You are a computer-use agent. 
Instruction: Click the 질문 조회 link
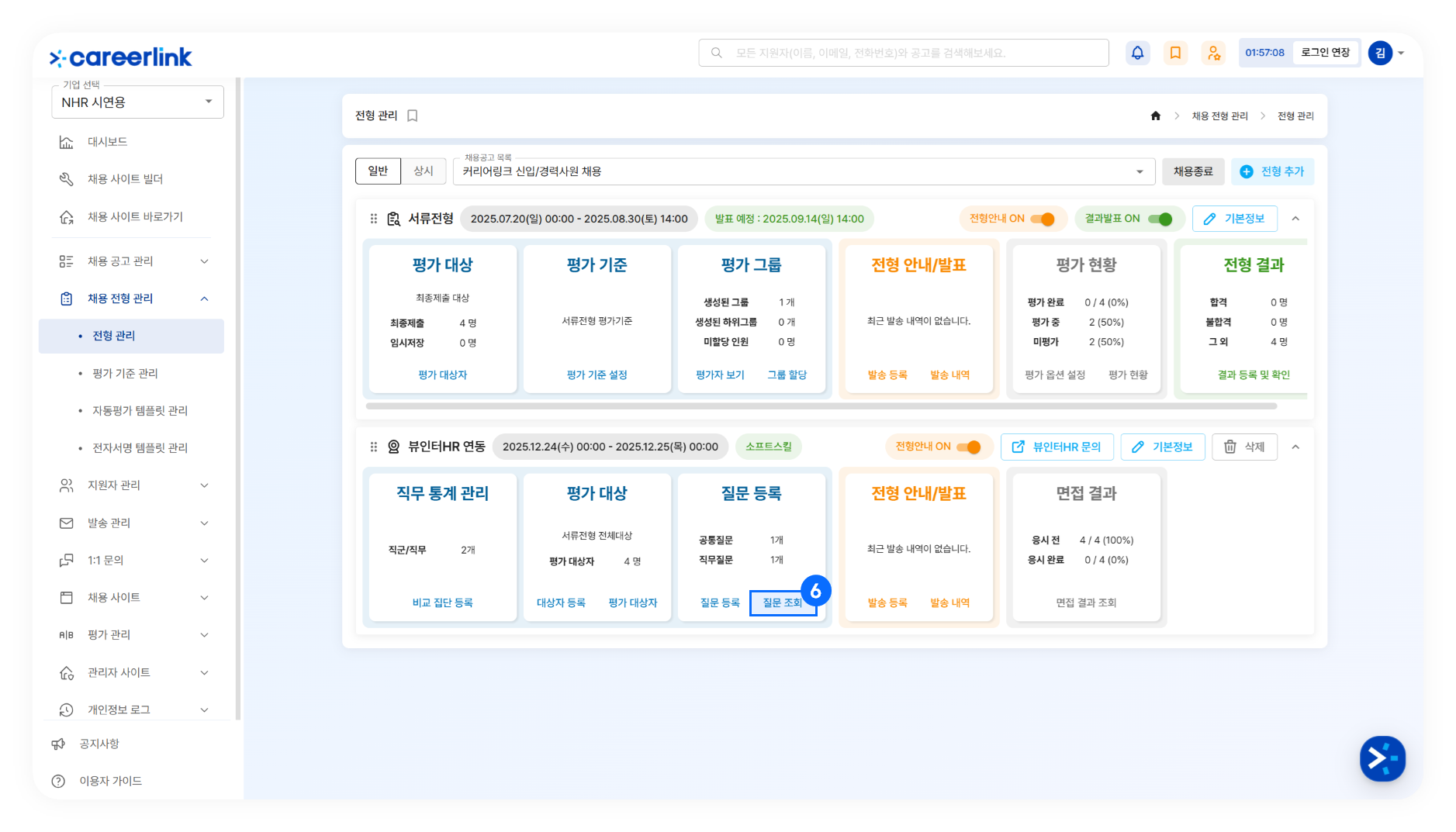[782, 603]
